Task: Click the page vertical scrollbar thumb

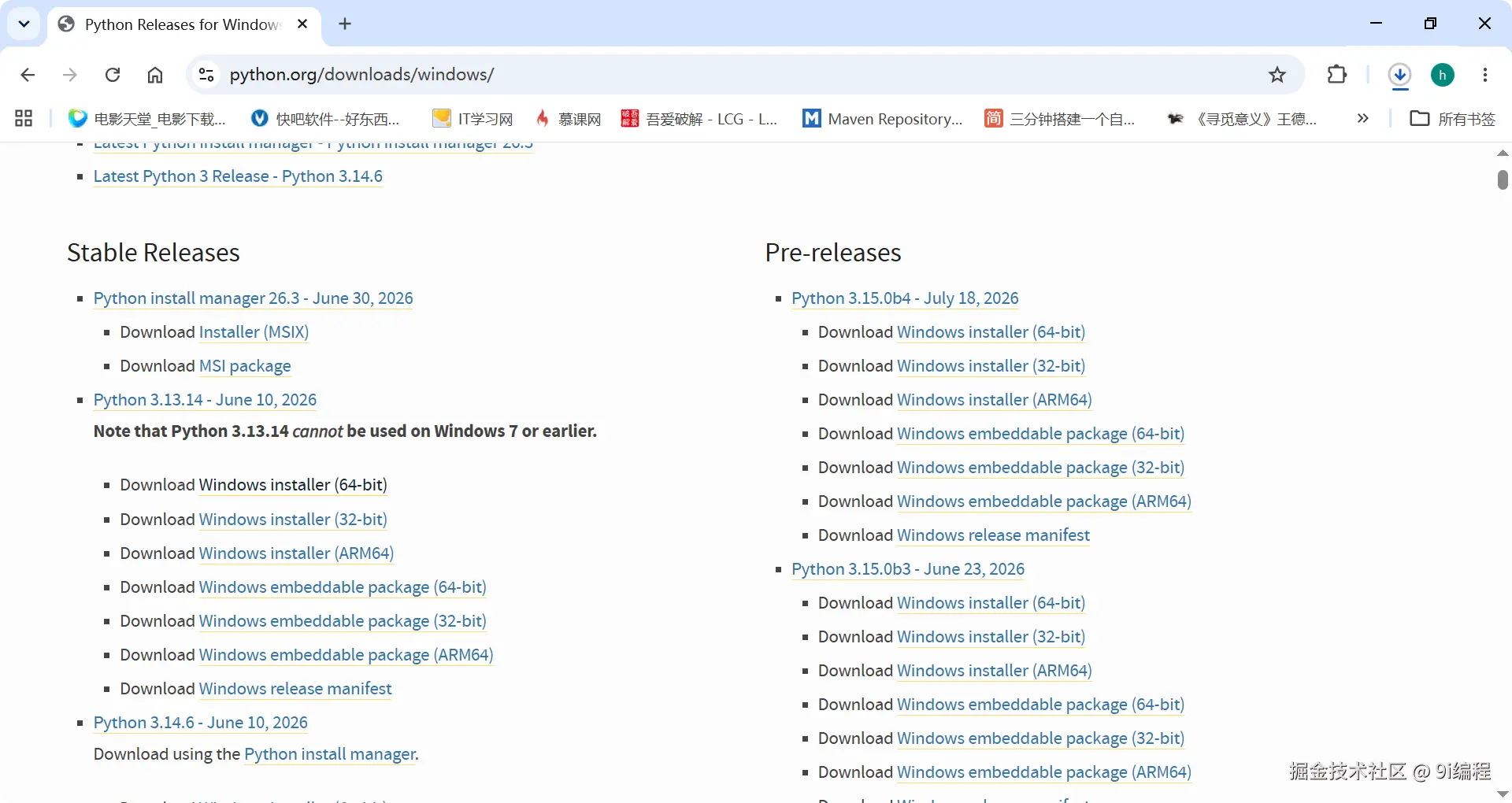Action: [x=1503, y=179]
